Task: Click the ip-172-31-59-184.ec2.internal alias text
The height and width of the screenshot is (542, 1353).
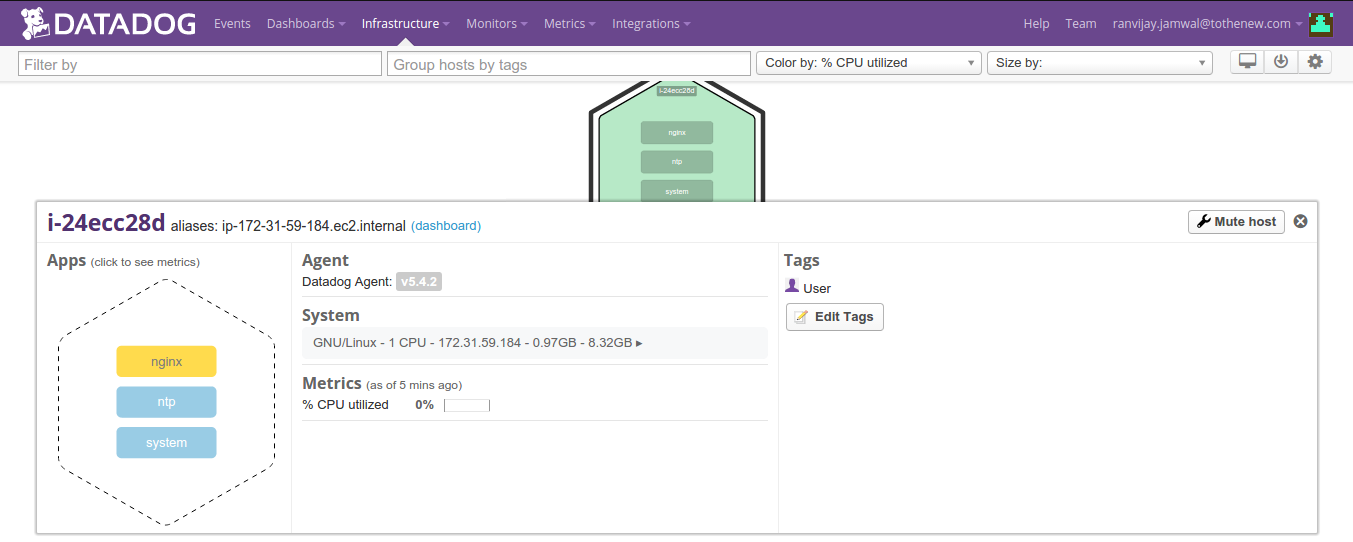Action: pos(314,226)
